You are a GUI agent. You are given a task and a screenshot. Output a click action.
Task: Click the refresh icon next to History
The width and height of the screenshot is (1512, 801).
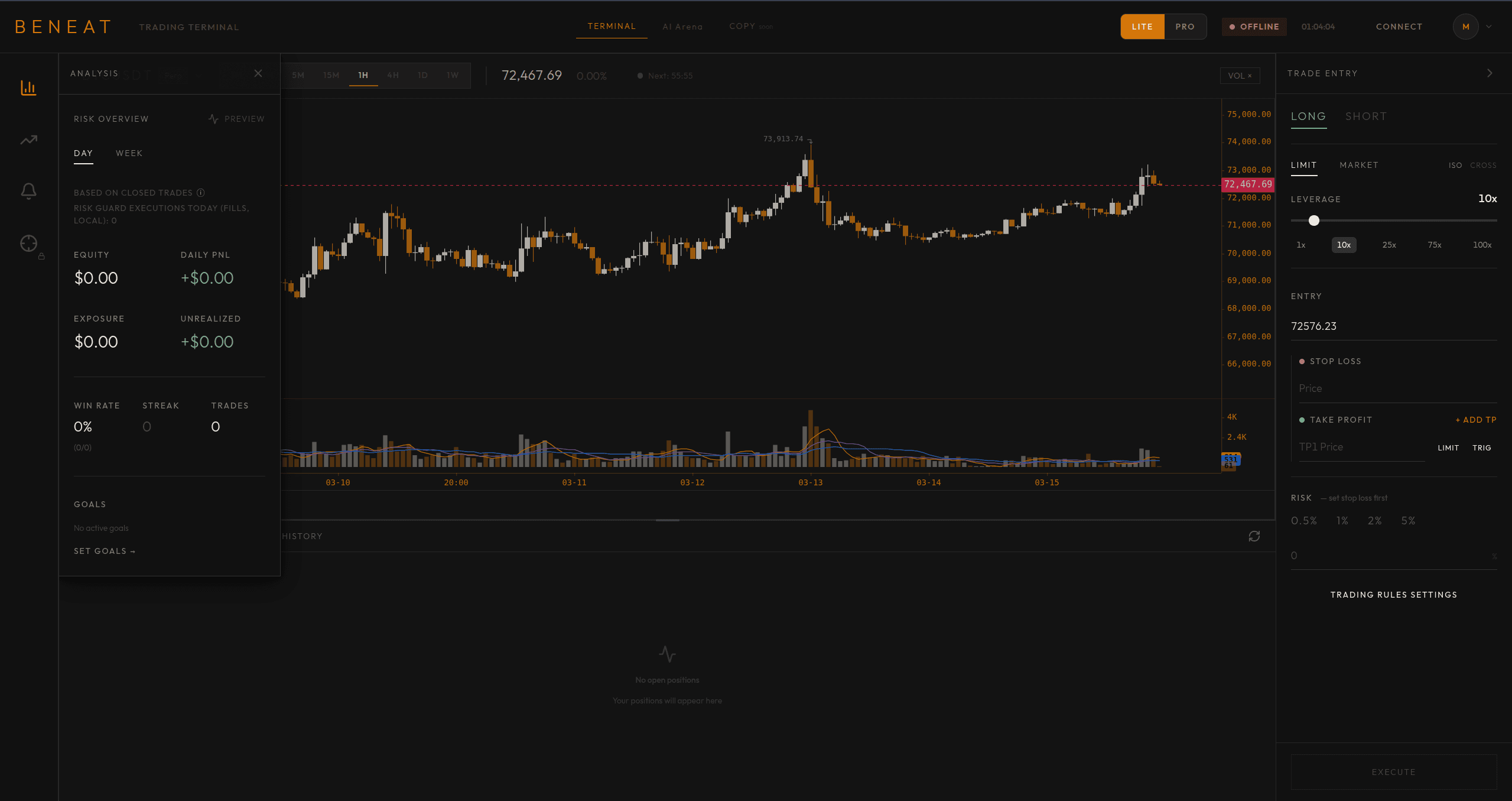click(1254, 536)
